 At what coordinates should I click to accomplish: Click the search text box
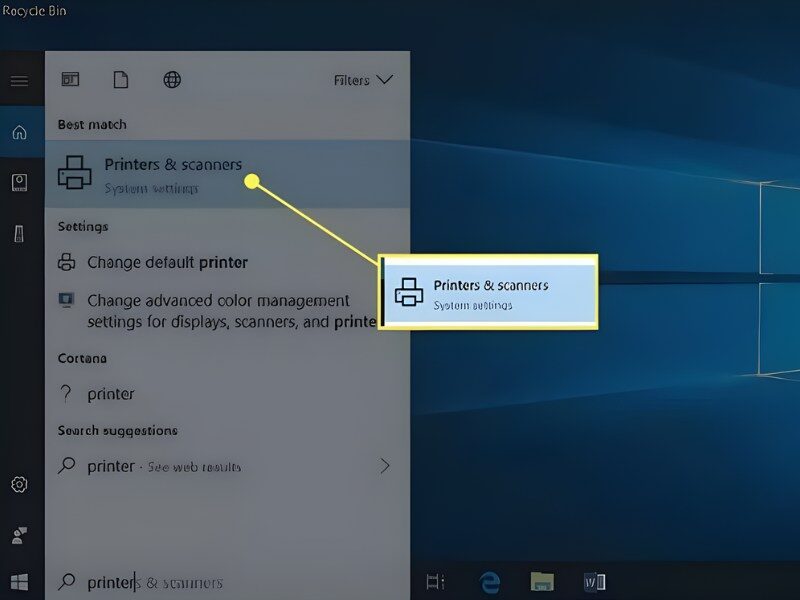(x=230, y=582)
